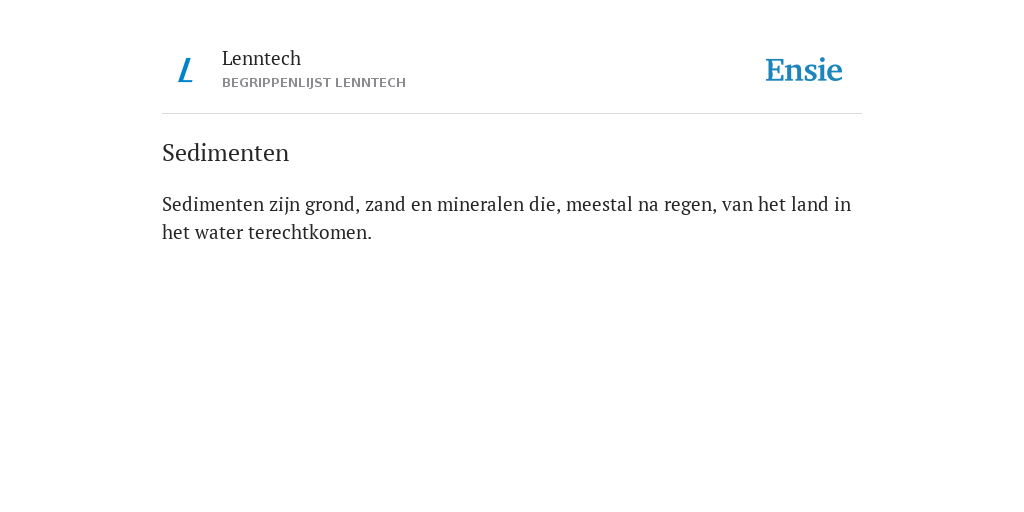The image size is (1024, 512).
Task: Click the word 'die' before the comma
Action: (x=542, y=204)
